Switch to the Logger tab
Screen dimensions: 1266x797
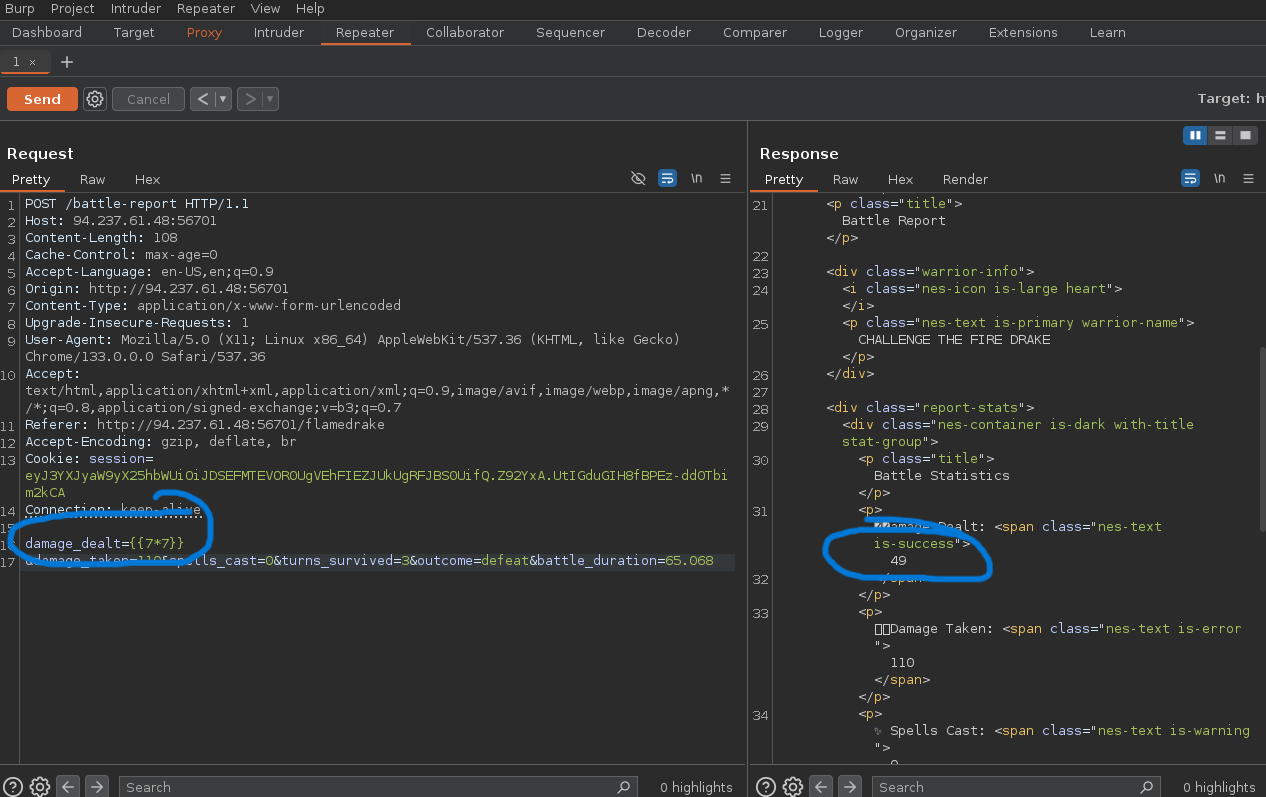coord(841,32)
